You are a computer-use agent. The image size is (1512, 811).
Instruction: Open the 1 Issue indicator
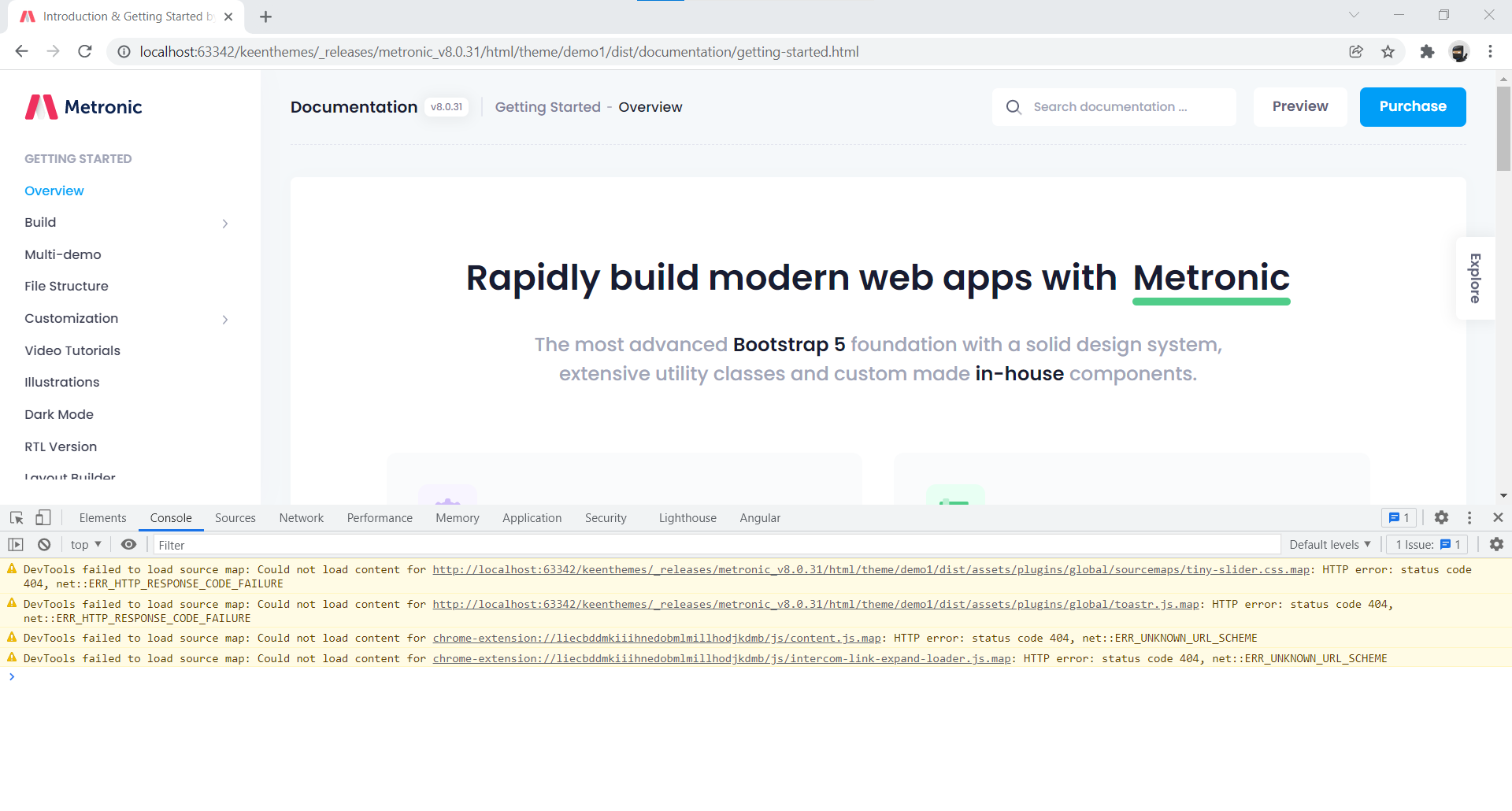pos(1428,544)
